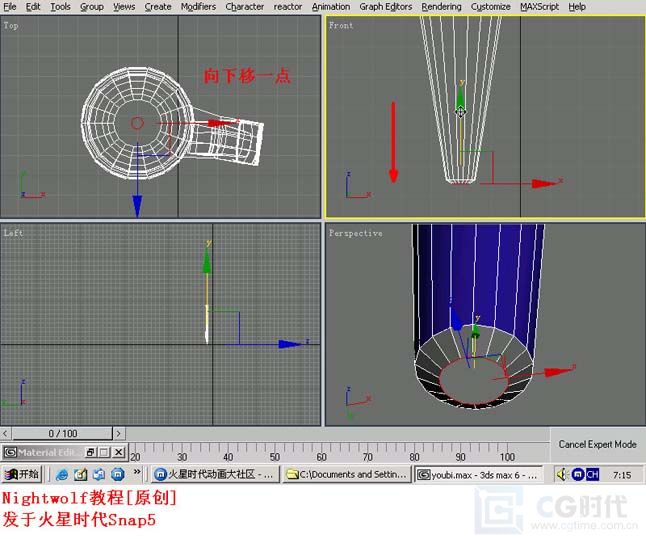The width and height of the screenshot is (646, 539).
Task: Open the Character menu
Action: [245, 7]
